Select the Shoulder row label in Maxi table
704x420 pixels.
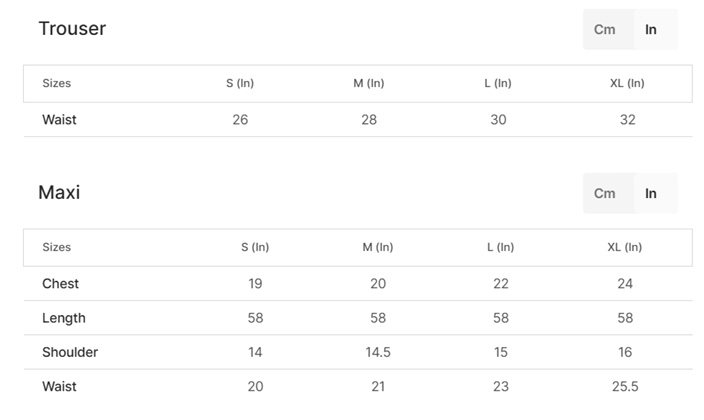click(70, 352)
